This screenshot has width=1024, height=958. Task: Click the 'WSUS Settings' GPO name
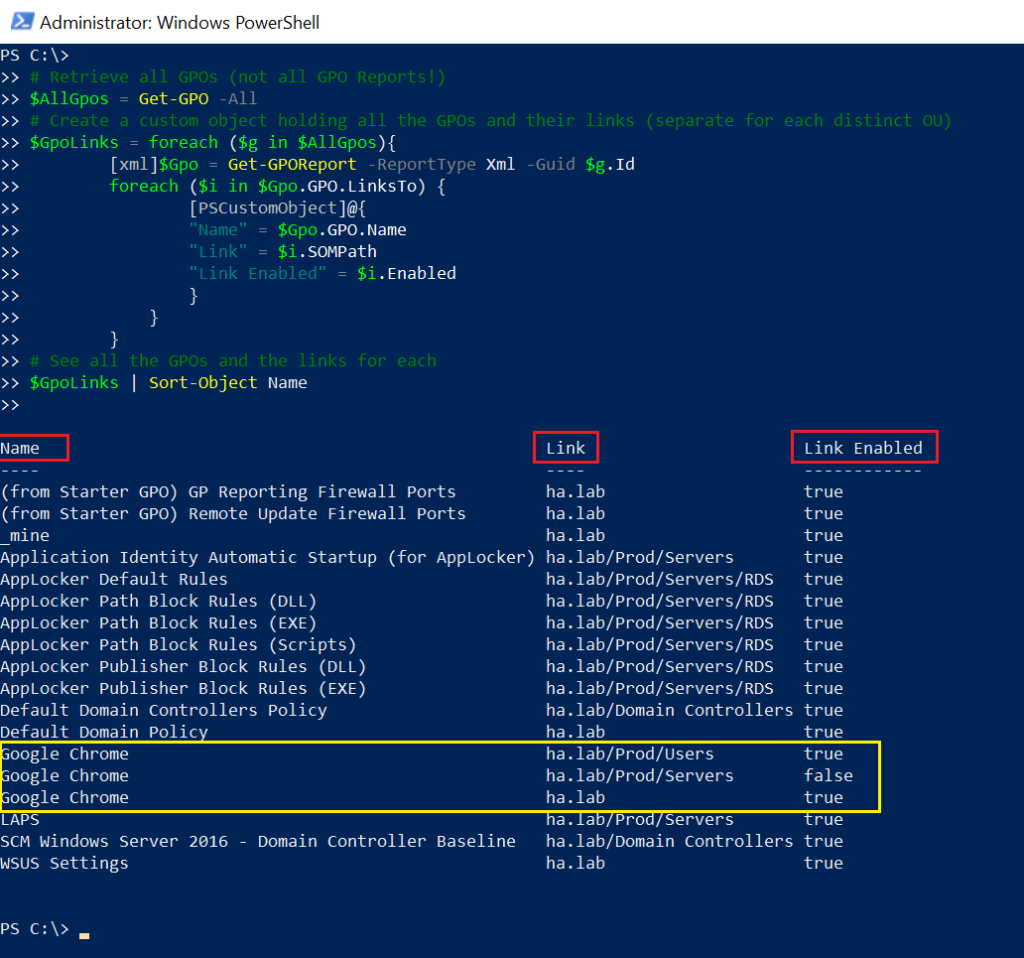click(64, 863)
